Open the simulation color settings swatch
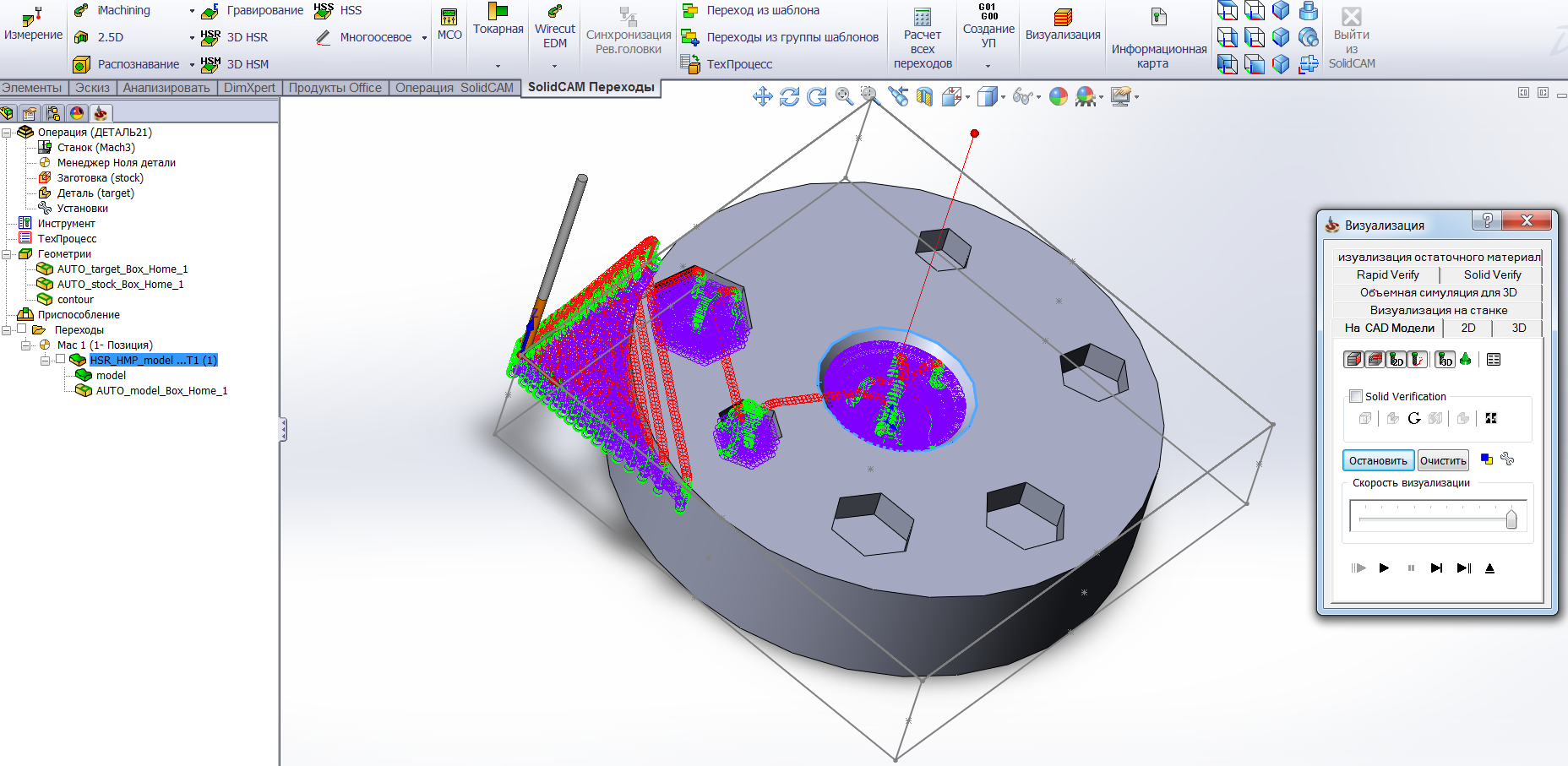Viewport: 1568px width, 766px height. point(1487,459)
